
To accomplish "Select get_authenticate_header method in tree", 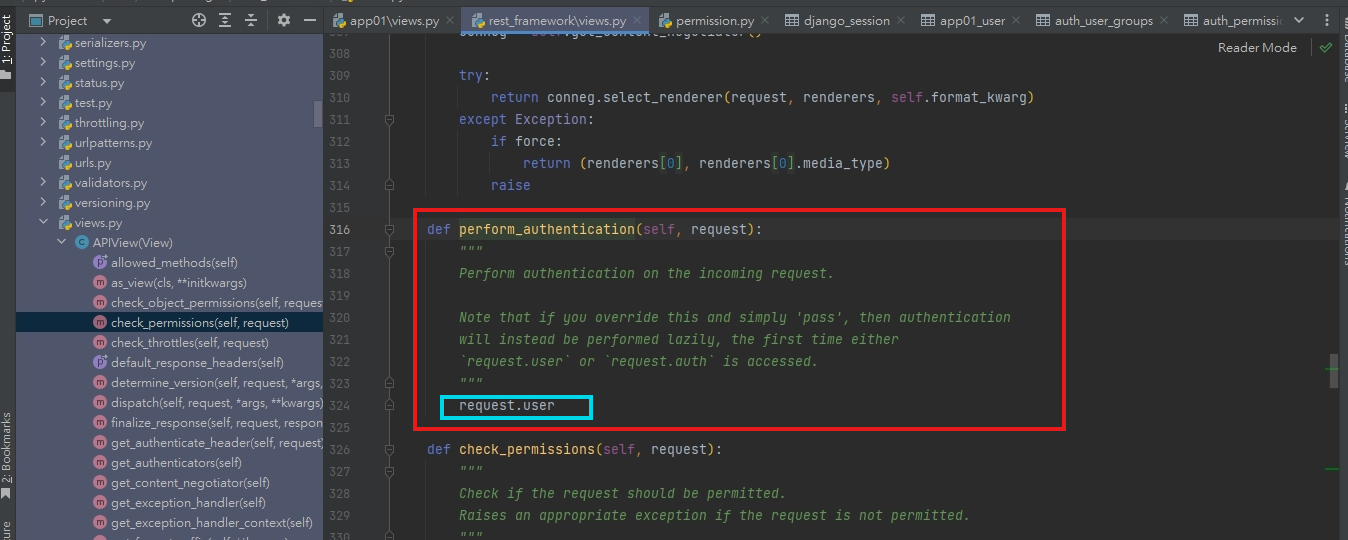I will [208, 443].
